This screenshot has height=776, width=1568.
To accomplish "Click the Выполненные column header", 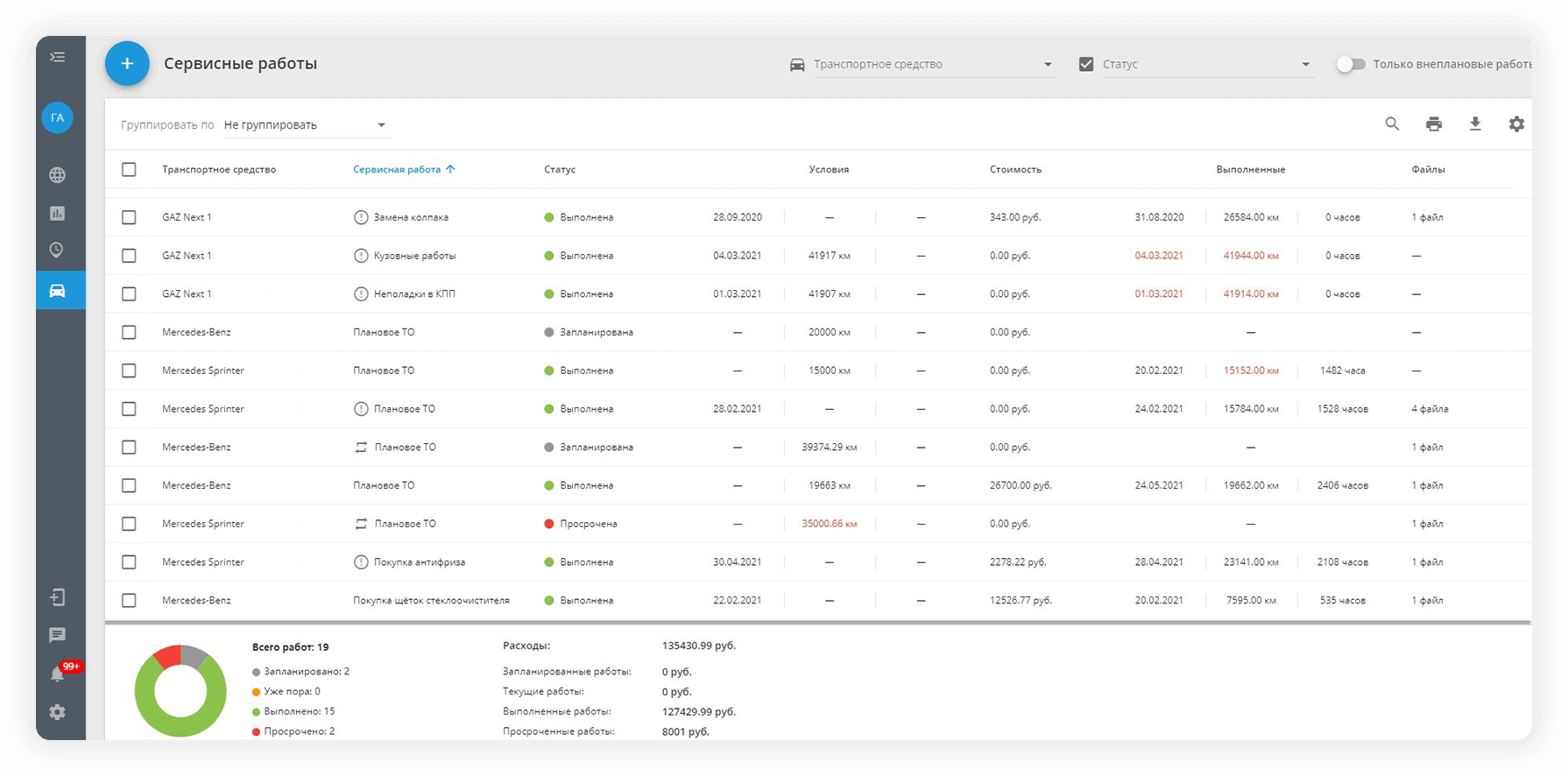I will click(1251, 169).
